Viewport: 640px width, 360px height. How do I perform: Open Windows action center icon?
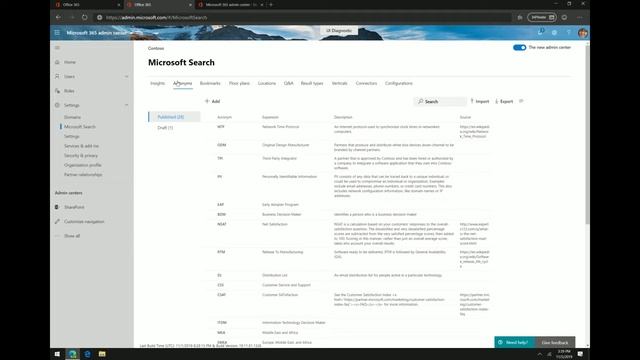580,354
